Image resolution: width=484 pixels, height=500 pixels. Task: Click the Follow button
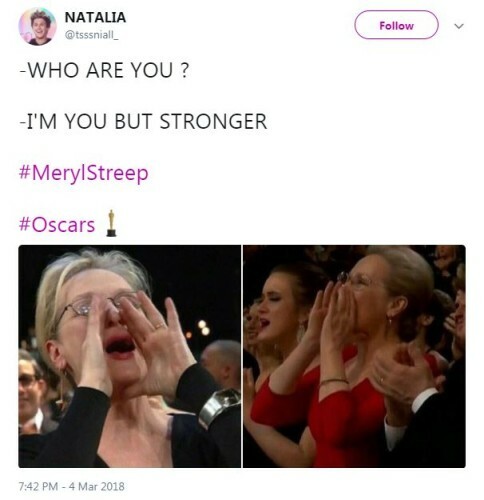point(396,25)
